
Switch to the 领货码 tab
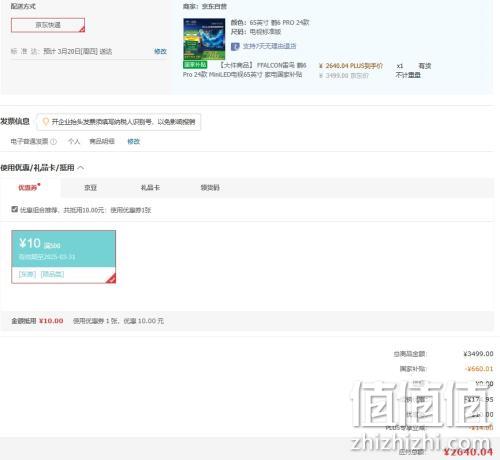point(210,188)
